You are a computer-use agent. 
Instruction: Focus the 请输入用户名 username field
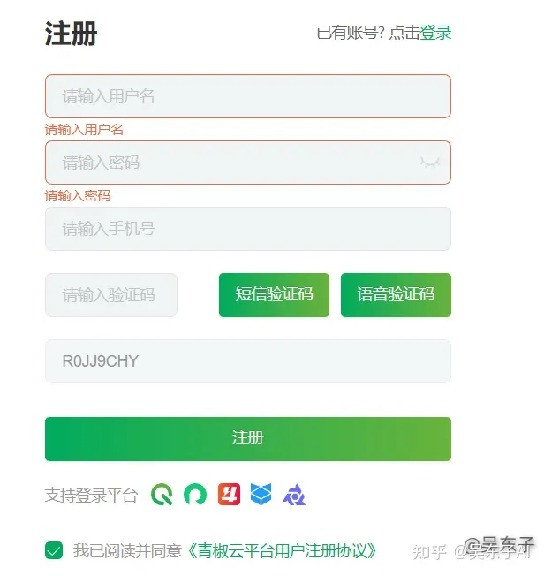[248, 96]
